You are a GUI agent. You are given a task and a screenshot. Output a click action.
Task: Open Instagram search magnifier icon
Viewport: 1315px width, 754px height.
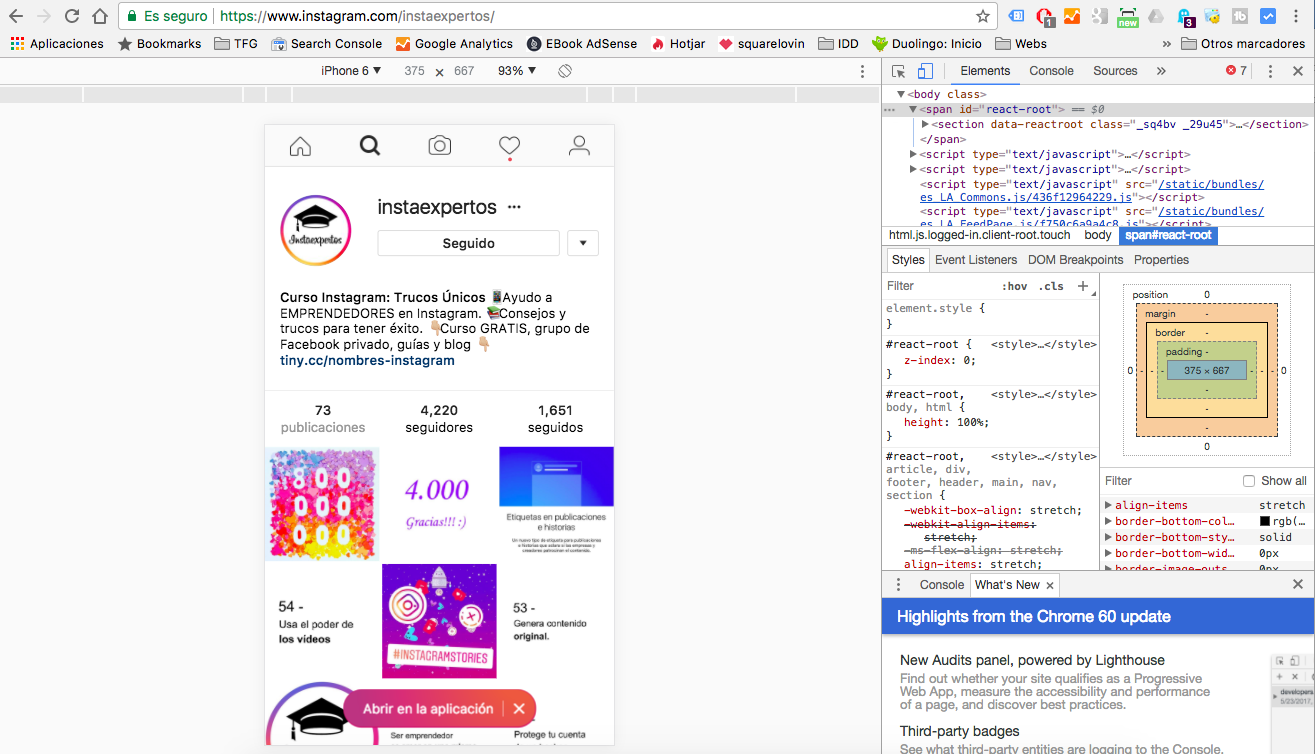coord(370,146)
